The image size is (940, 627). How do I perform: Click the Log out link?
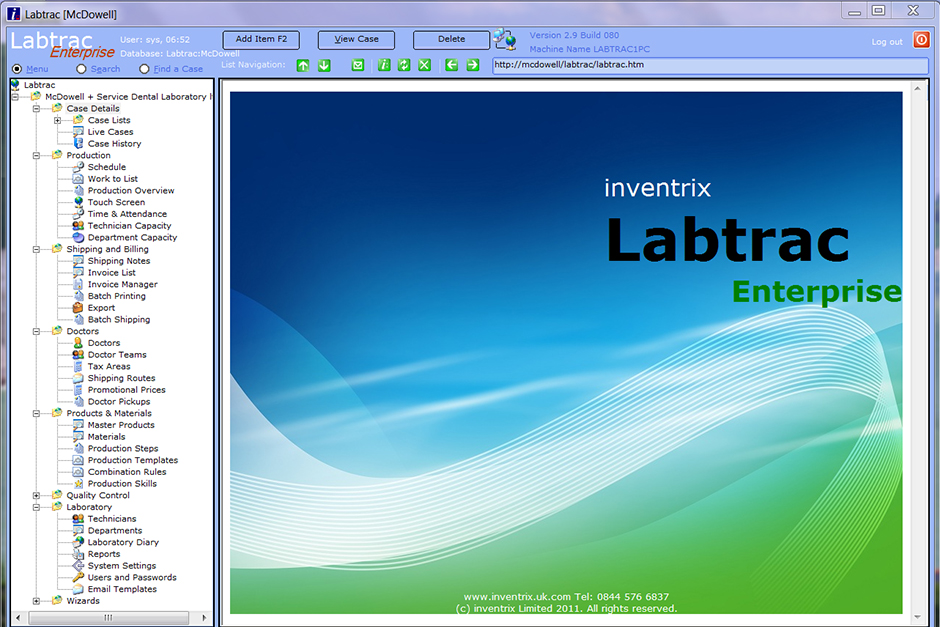pyautogui.click(x=887, y=42)
